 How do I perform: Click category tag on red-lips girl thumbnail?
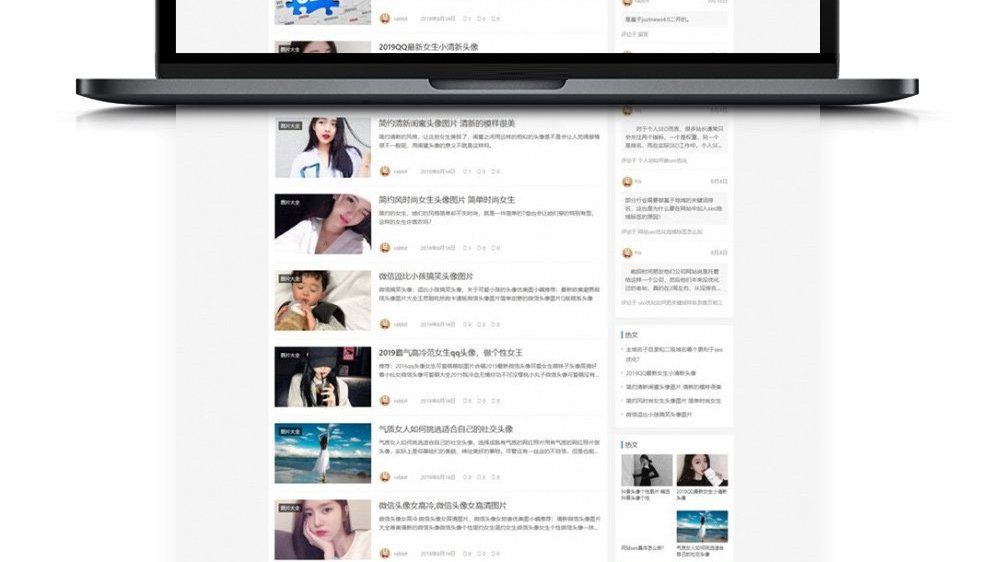290,126
